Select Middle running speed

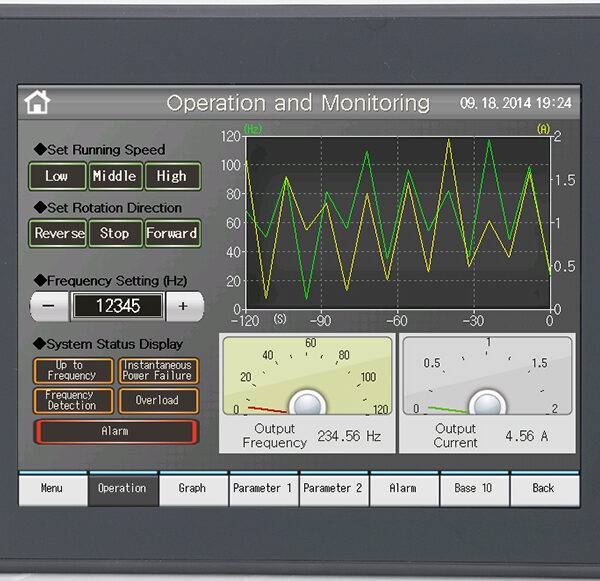(114, 176)
